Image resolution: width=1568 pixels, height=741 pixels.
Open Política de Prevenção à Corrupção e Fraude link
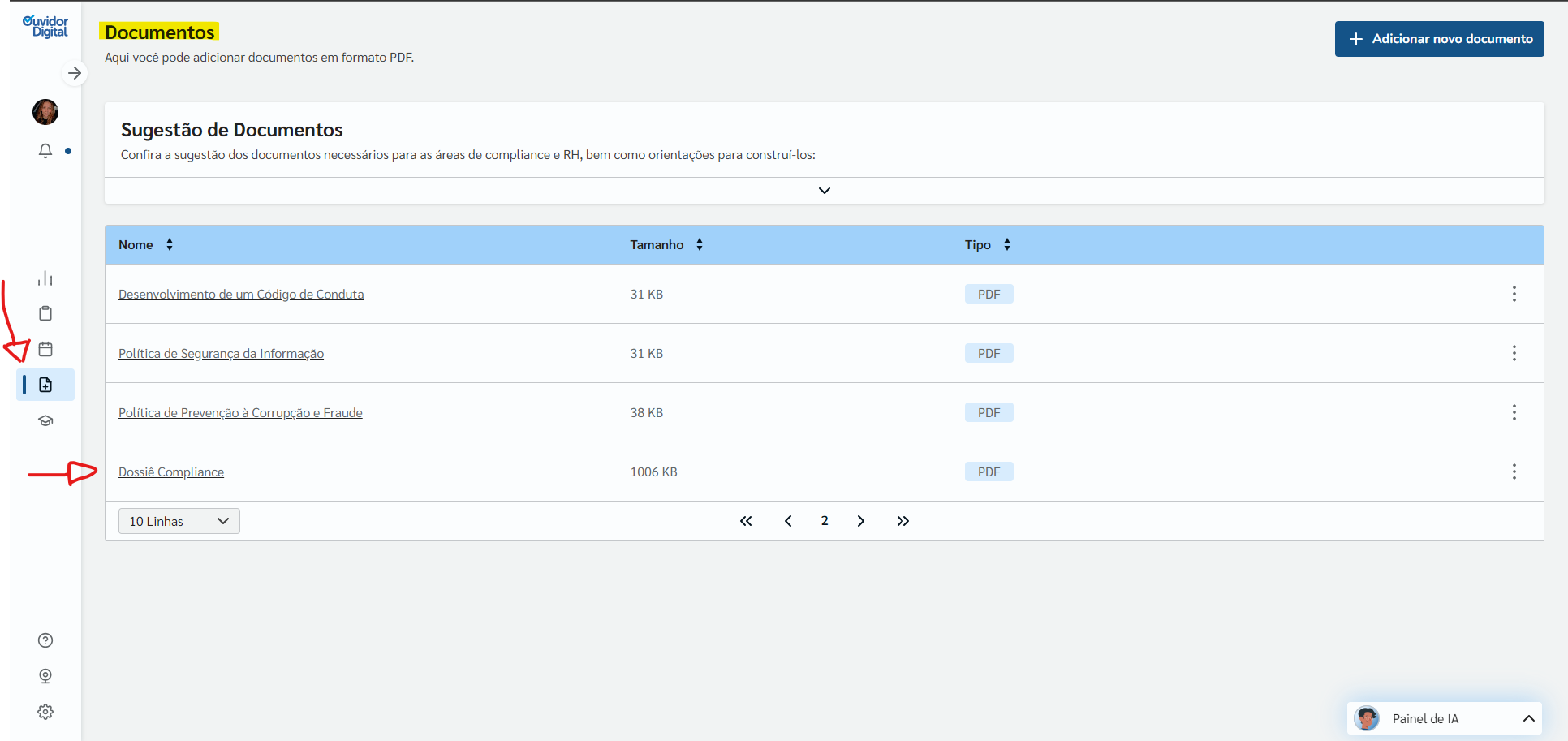point(240,412)
